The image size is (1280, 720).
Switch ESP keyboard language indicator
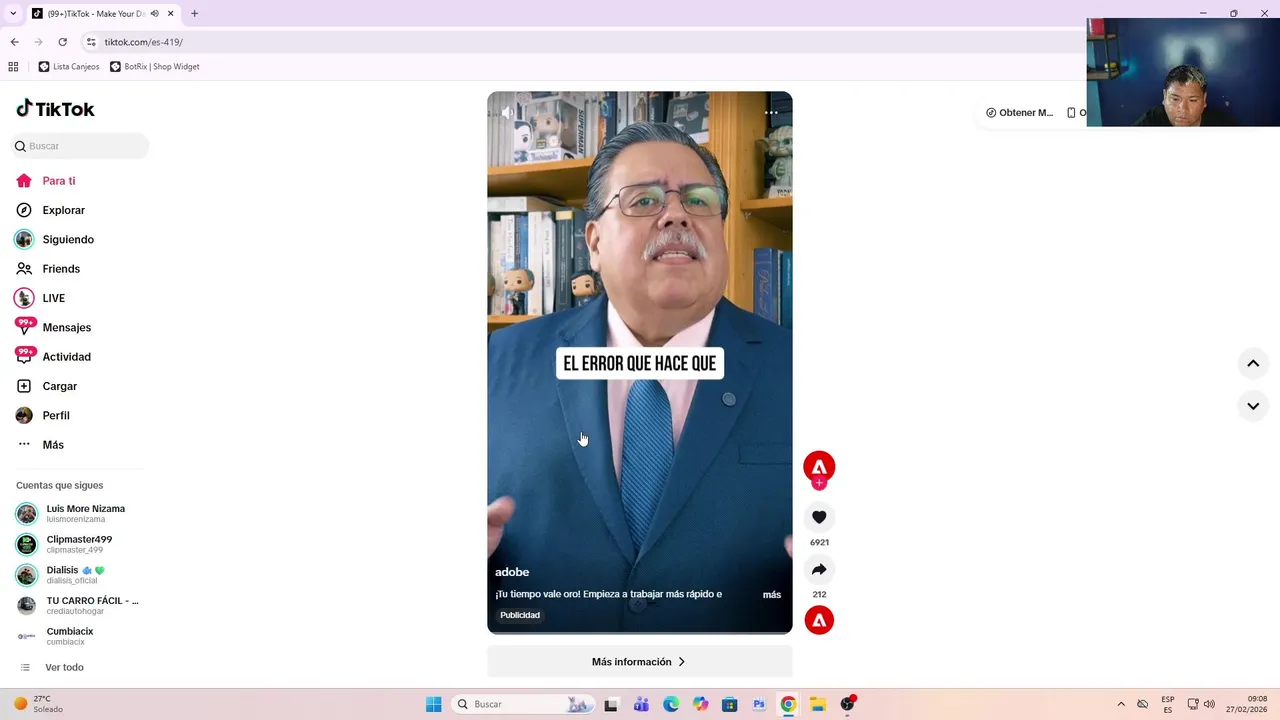(1168, 704)
